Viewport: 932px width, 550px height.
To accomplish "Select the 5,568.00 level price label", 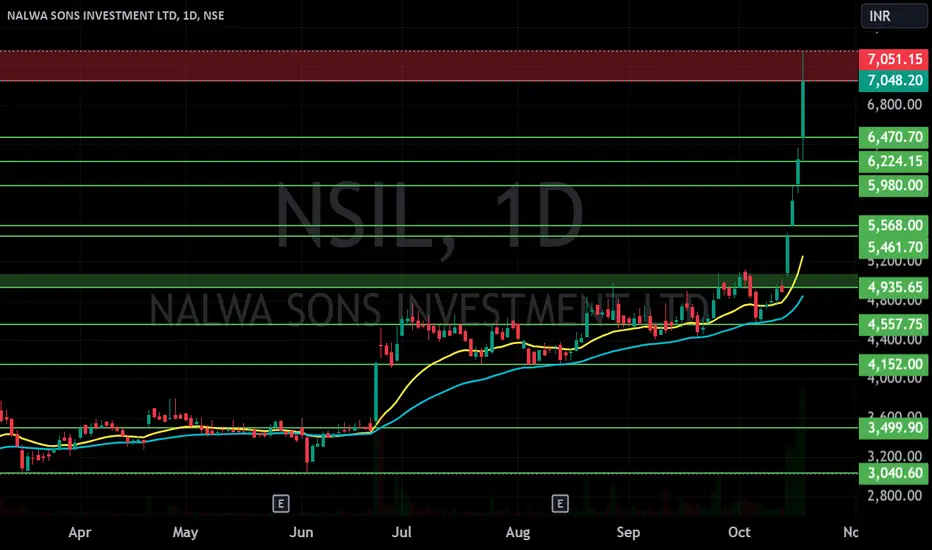I will (893, 225).
